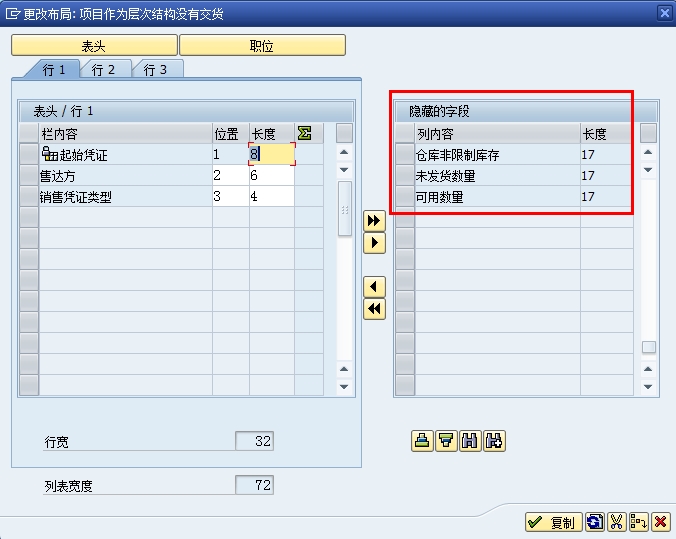
Task: Click the bottom scroll-up arrow of hidden fields
Action: 648,369
